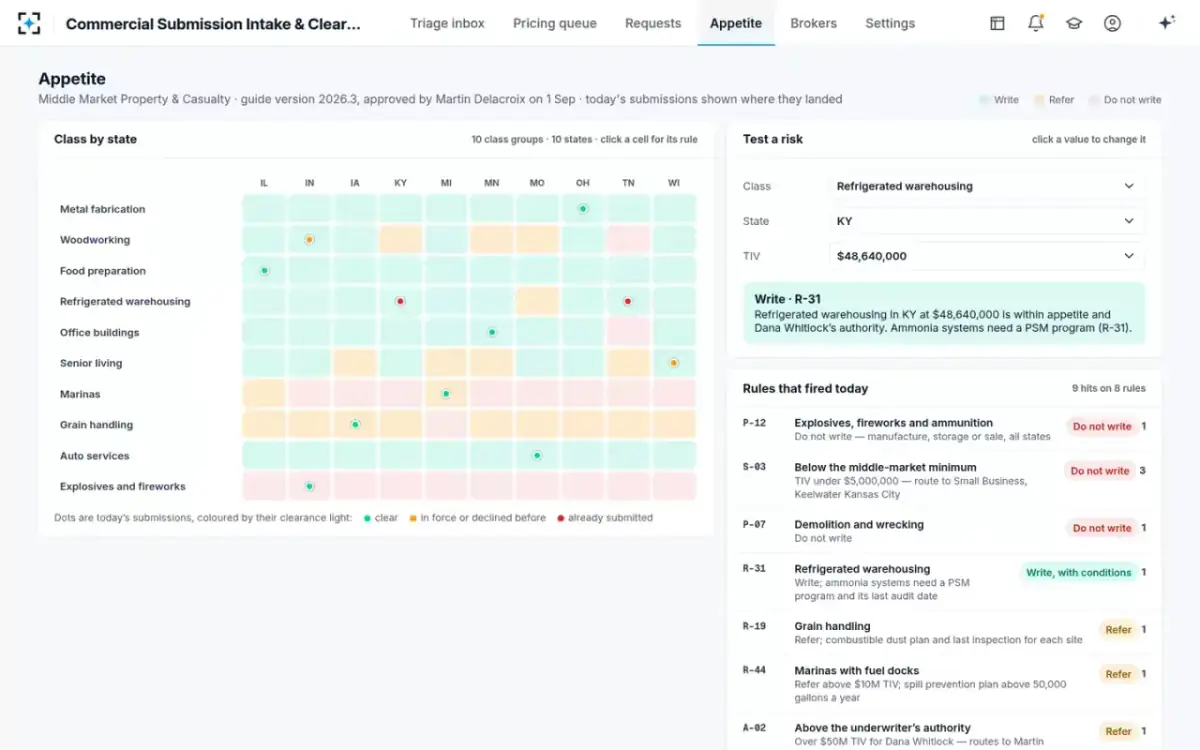This screenshot has height=750, width=1200.
Task: Switch to the Pricing queue tab
Action: tap(555, 23)
